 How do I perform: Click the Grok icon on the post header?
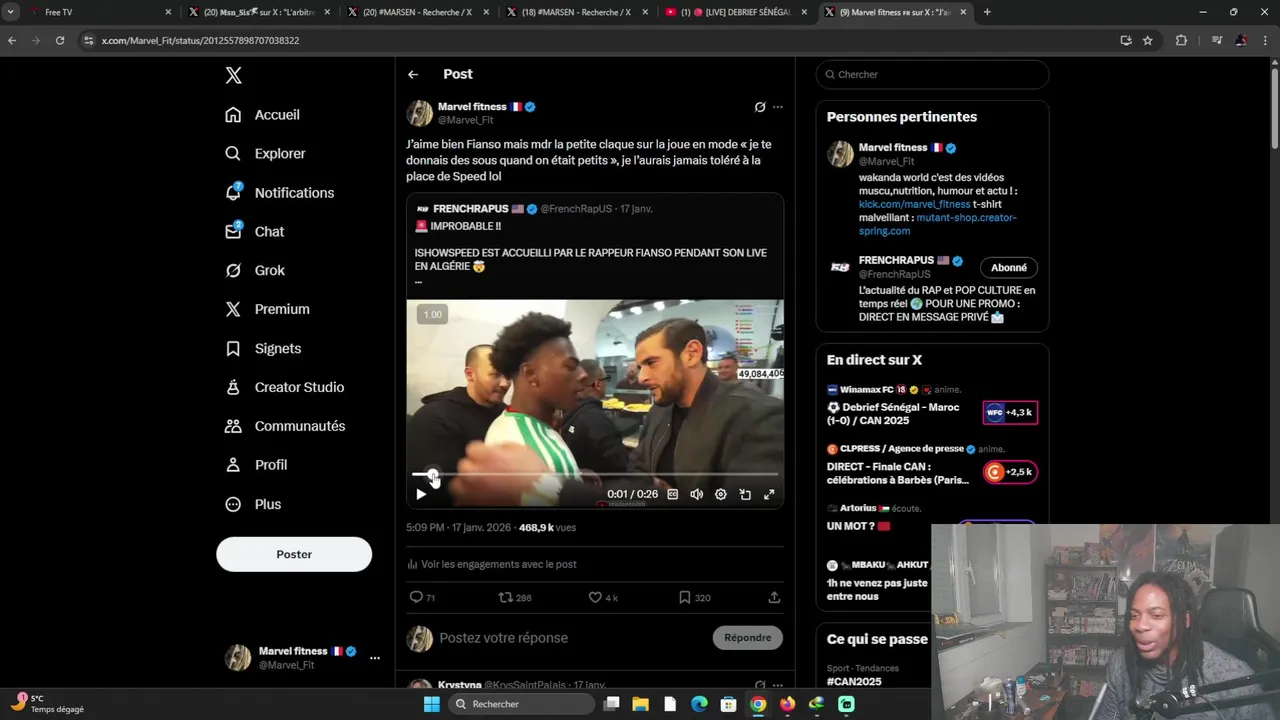click(x=760, y=107)
